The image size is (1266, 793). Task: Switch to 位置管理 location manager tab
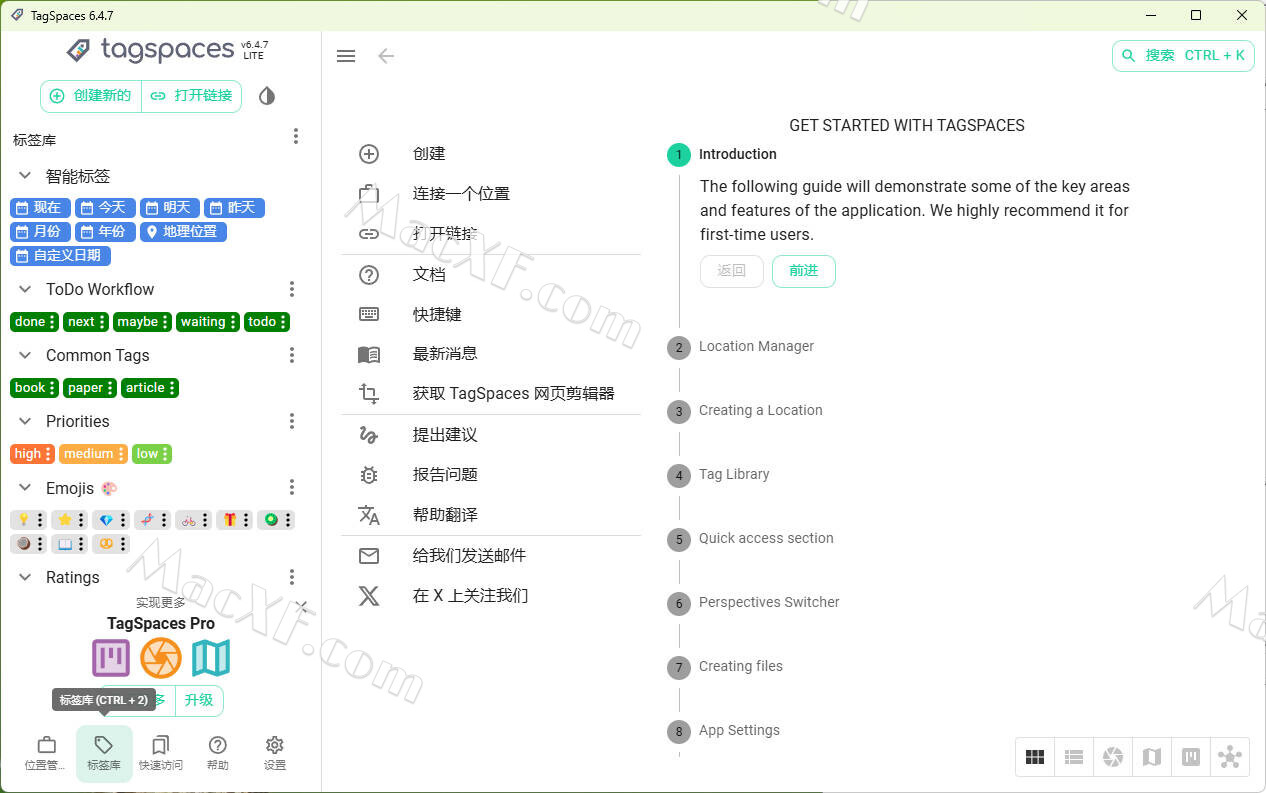point(46,754)
